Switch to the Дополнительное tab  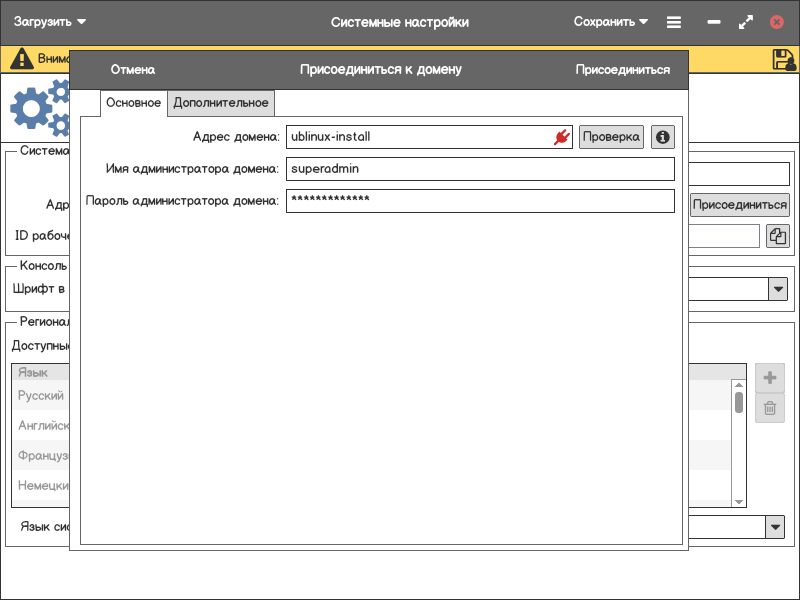pos(221,103)
